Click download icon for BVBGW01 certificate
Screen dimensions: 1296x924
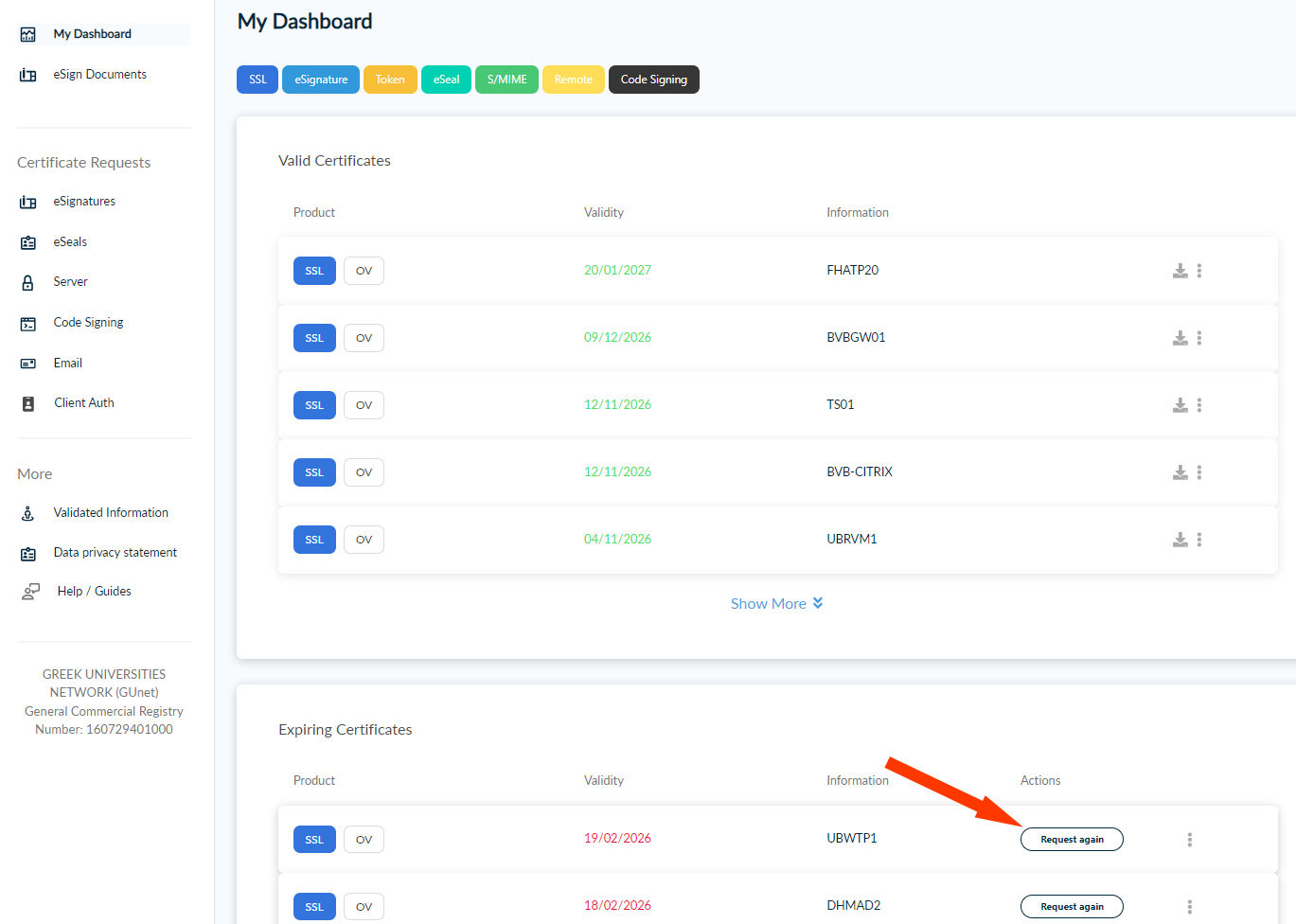(1180, 338)
